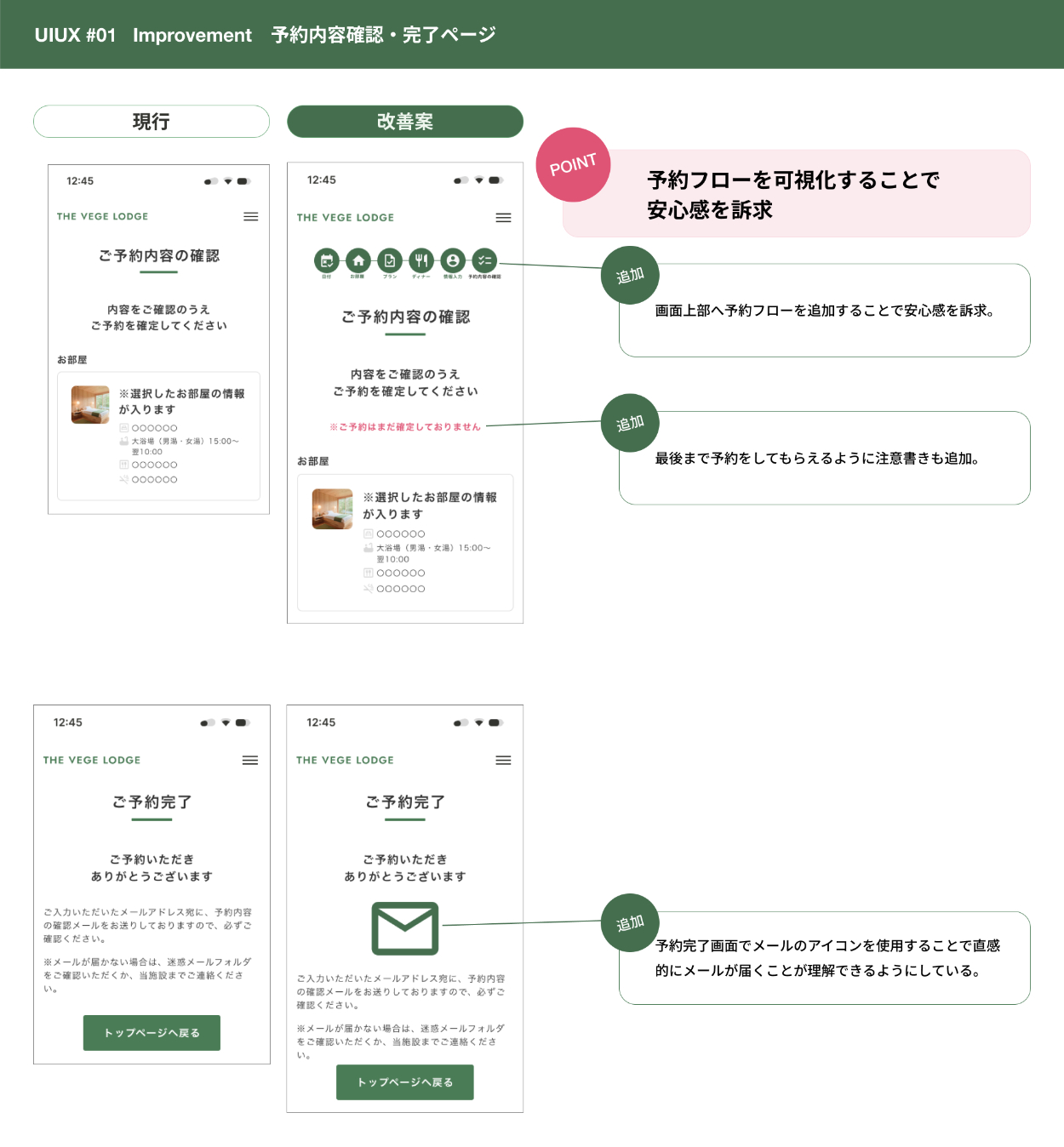The height and width of the screenshot is (1147, 1064).
Task: Click THE VEGE LODGE logo in improved confirmation screen
Action: click(x=346, y=218)
